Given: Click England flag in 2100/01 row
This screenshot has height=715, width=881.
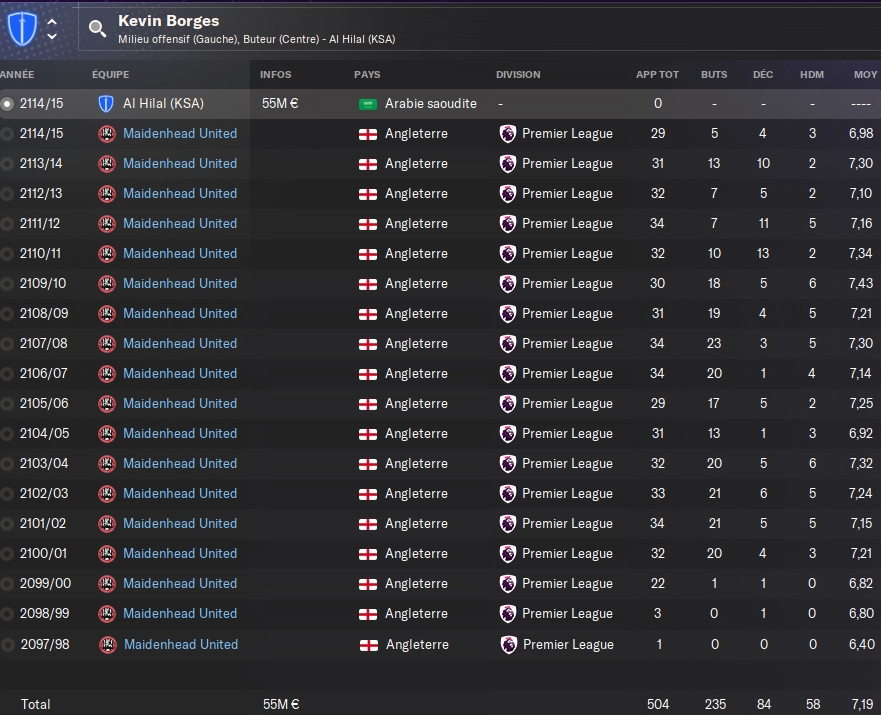Looking at the screenshot, I should tap(367, 554).
